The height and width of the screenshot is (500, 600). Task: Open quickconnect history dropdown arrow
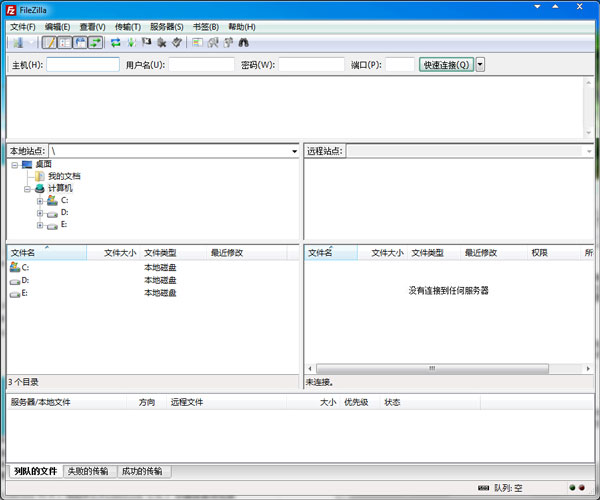(x=480, y=65)
